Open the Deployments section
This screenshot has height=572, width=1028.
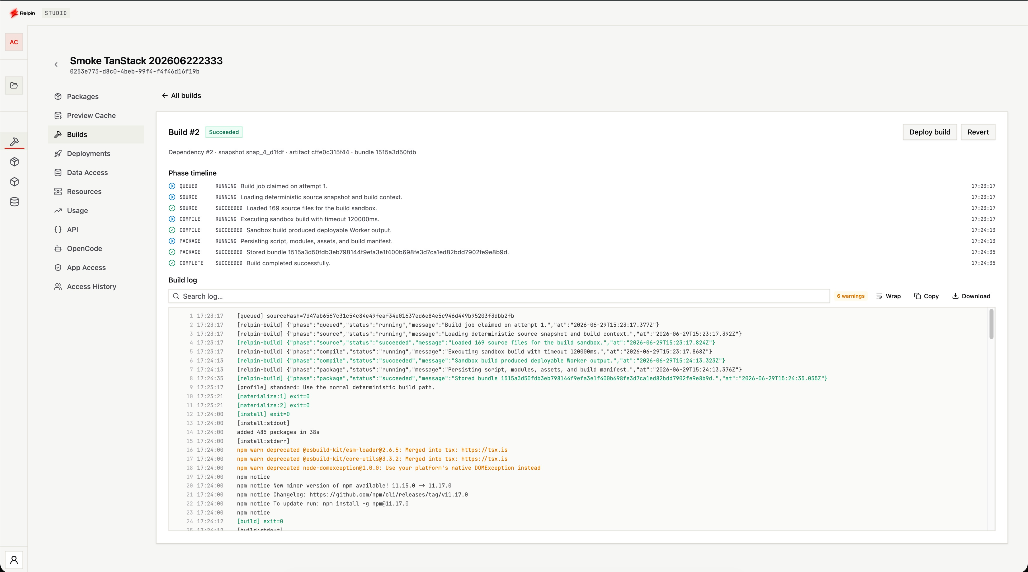click(x=96, y=153)
